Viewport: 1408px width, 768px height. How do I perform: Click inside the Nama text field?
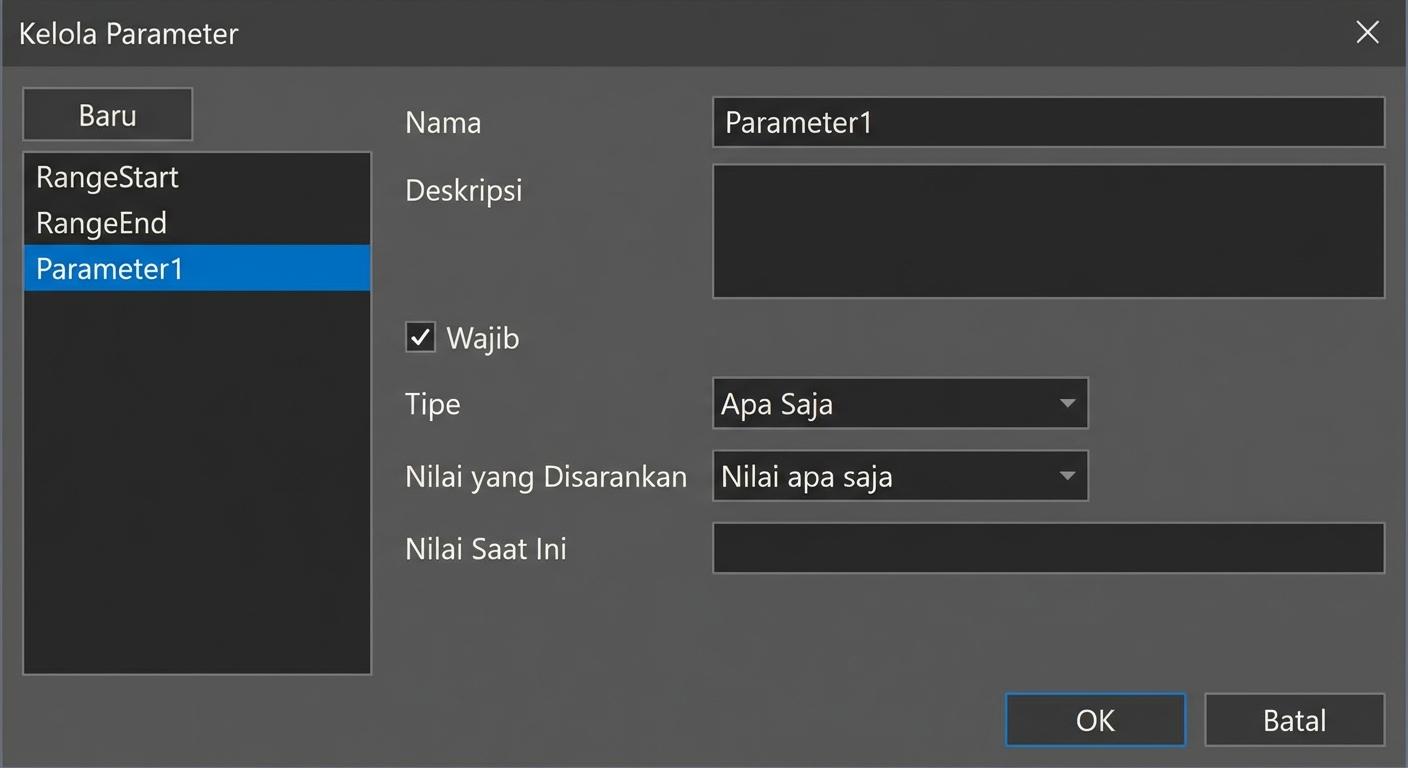[x=1048, y=122]
